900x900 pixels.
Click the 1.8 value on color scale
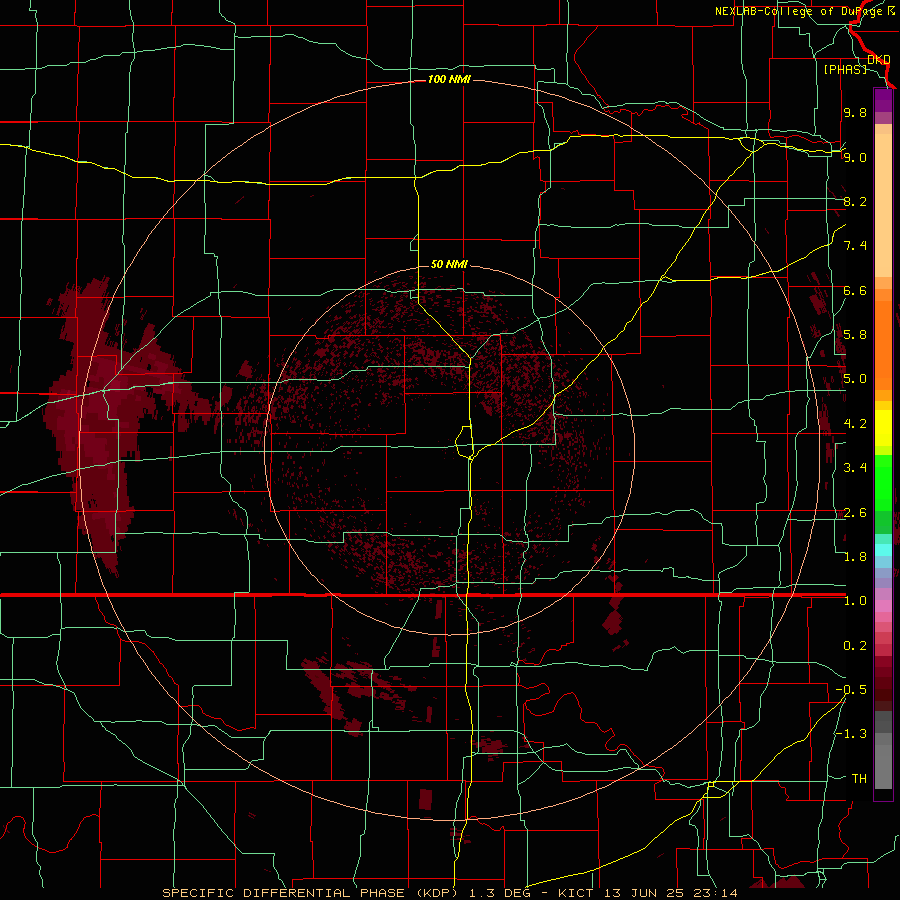tap(855, 557)
